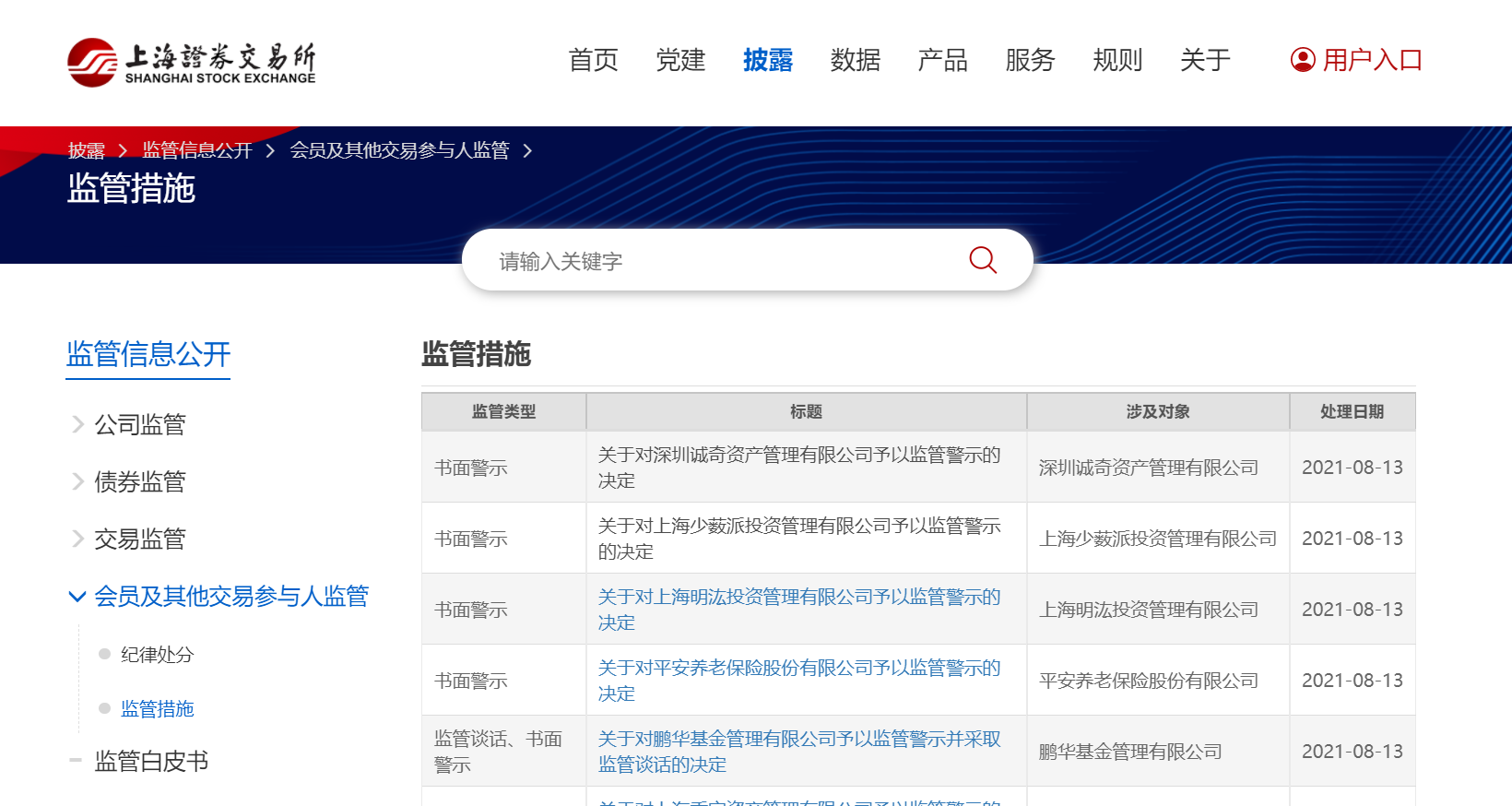
Task: Click the 会员及其他交易参与人监管 breadcrumb link
Action: 399,150
